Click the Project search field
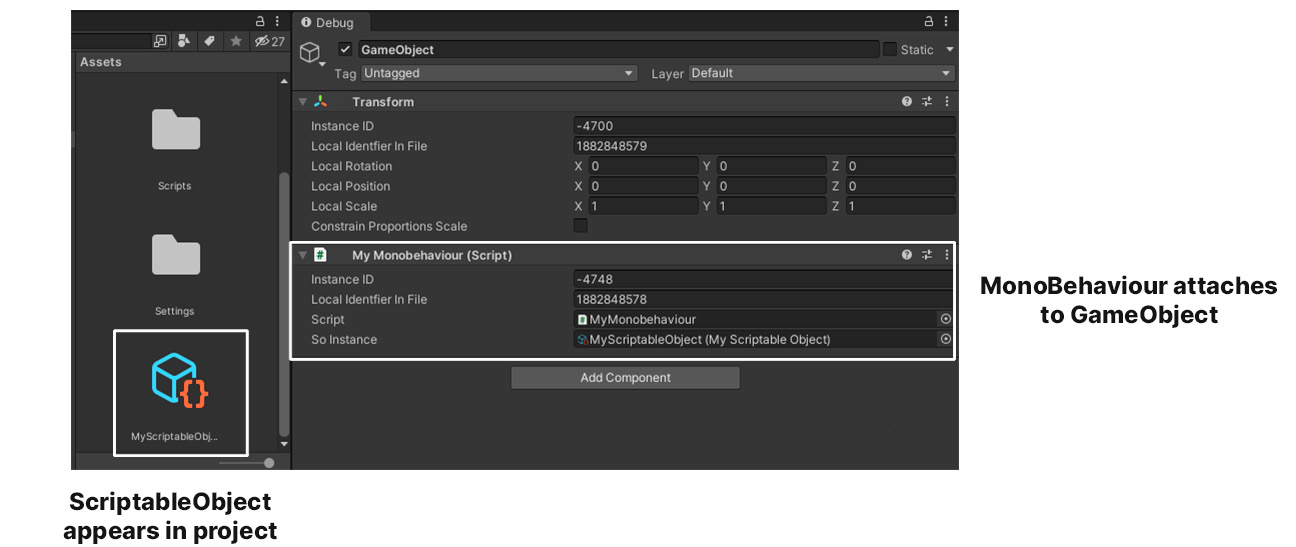 pyautogui.click(x=110, y=41)
